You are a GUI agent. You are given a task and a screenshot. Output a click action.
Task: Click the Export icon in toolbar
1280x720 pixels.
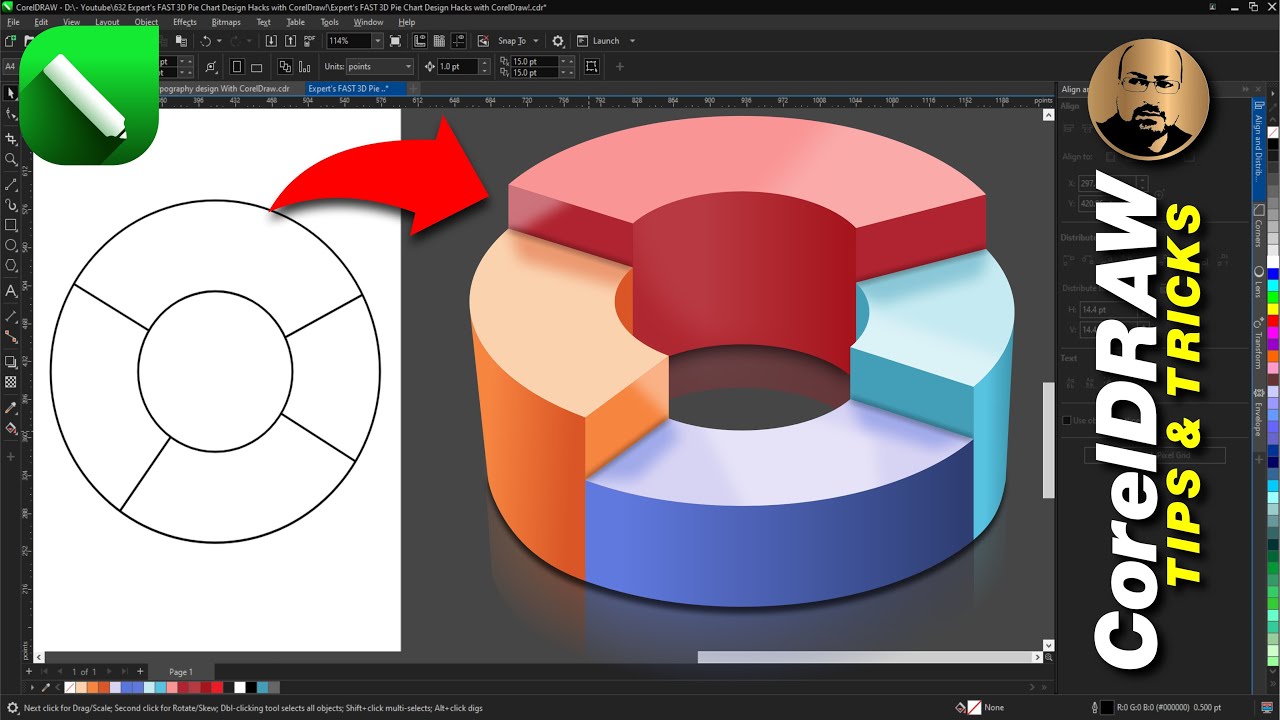290,41
